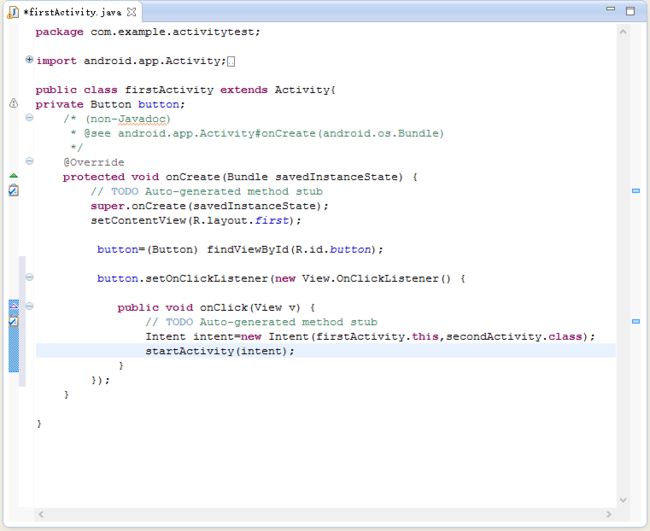
Task: Click 'setContentView' method call
Action: (138, 221)
